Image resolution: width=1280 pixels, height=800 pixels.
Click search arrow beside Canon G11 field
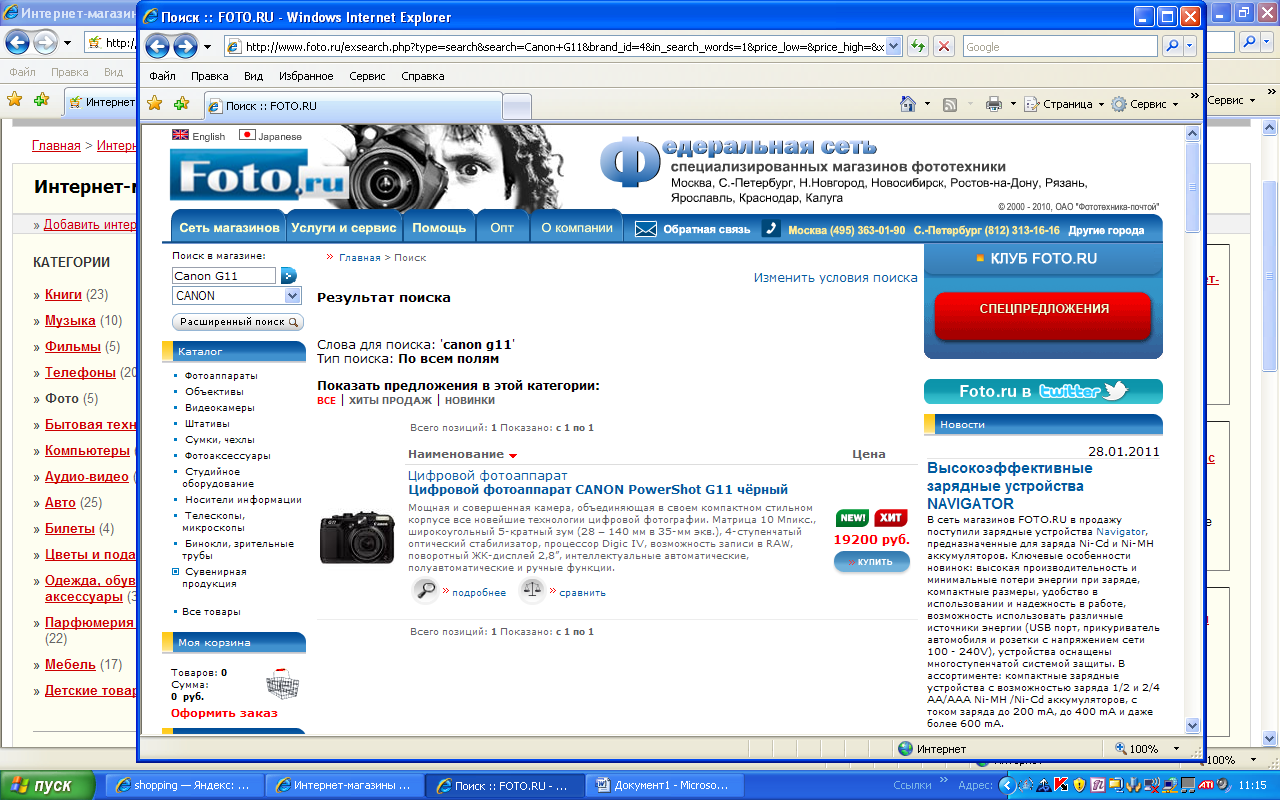(289, 276)
